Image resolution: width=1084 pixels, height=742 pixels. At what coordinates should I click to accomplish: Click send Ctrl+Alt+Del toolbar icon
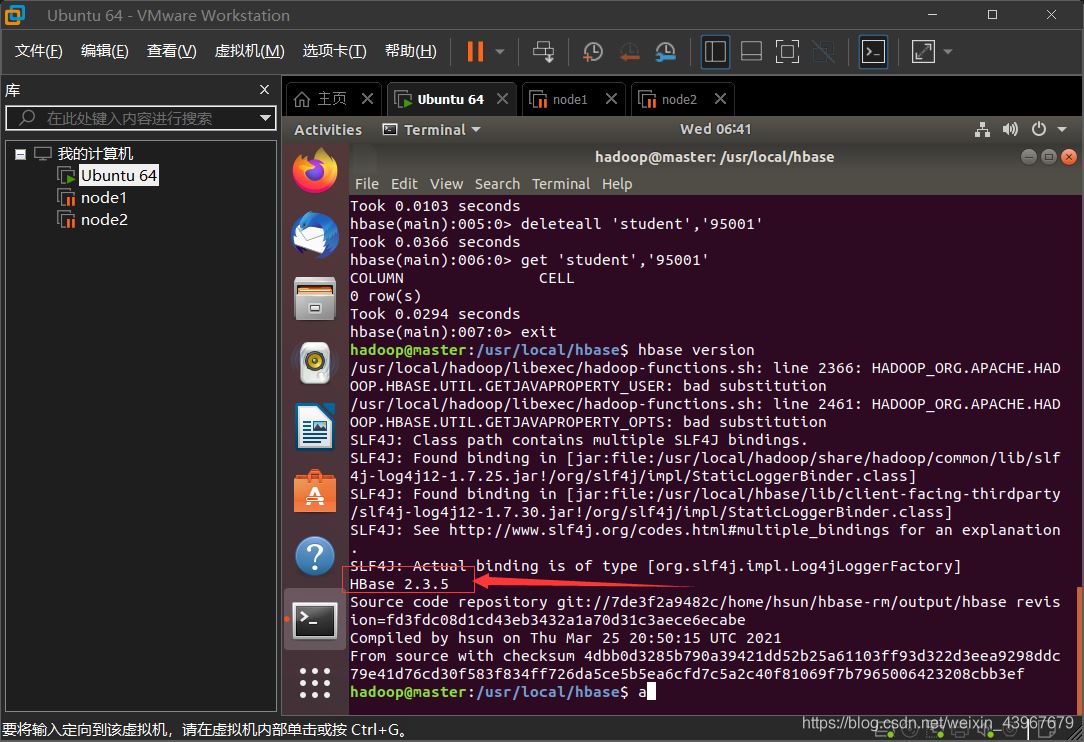tap(543, 52)
